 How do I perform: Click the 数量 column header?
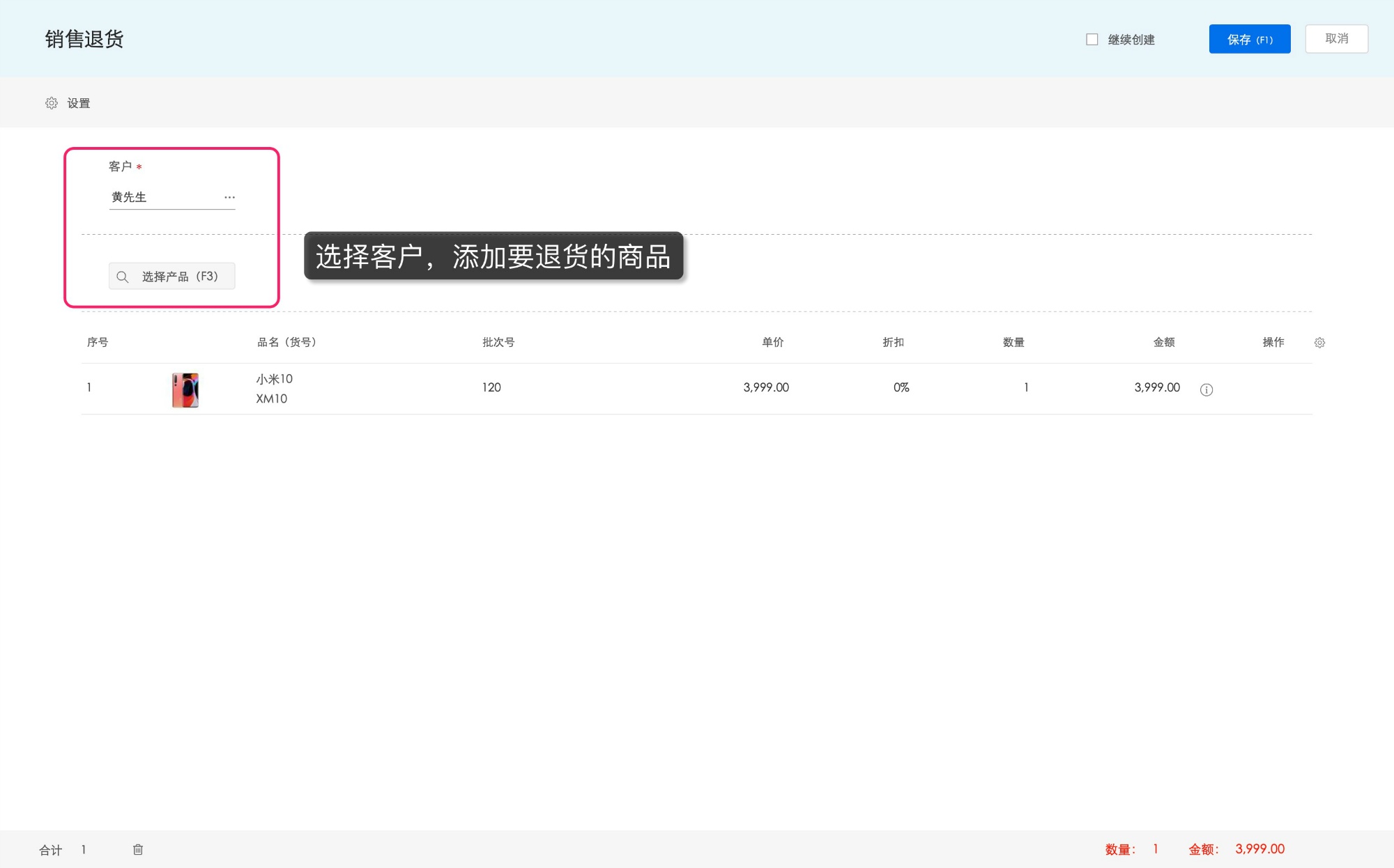pos(1013,342)
